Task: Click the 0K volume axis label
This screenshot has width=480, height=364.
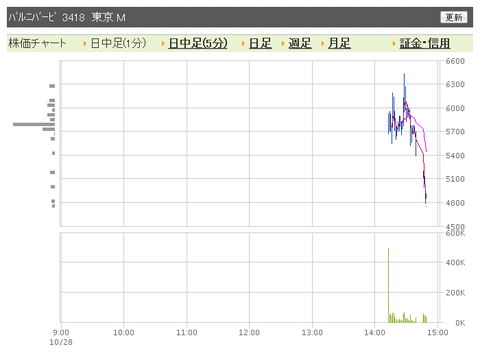Action: (x=460, y=323)
